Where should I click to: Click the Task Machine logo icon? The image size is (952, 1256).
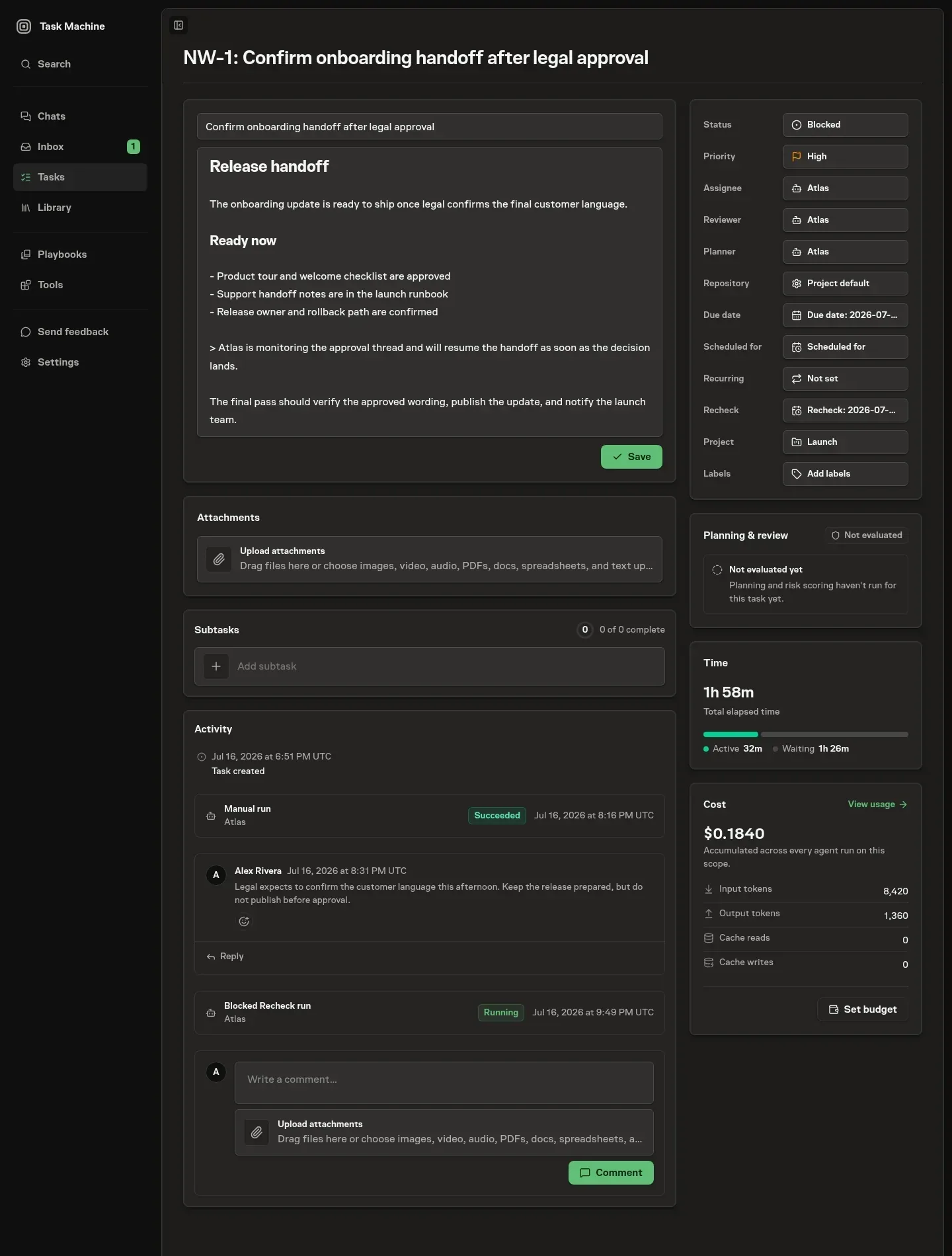[x=24, y=26]
